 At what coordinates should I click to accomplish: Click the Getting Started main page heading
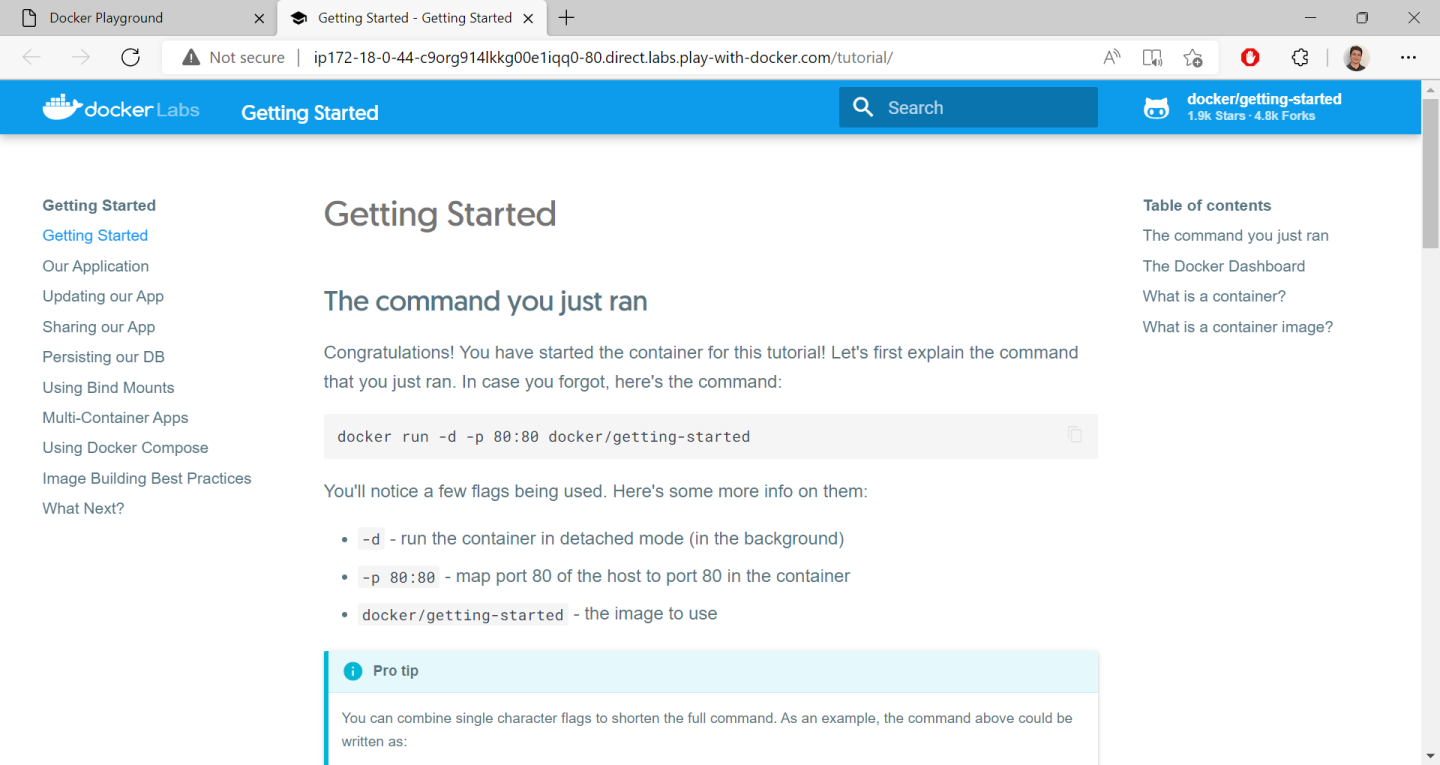tap(440, 214)
